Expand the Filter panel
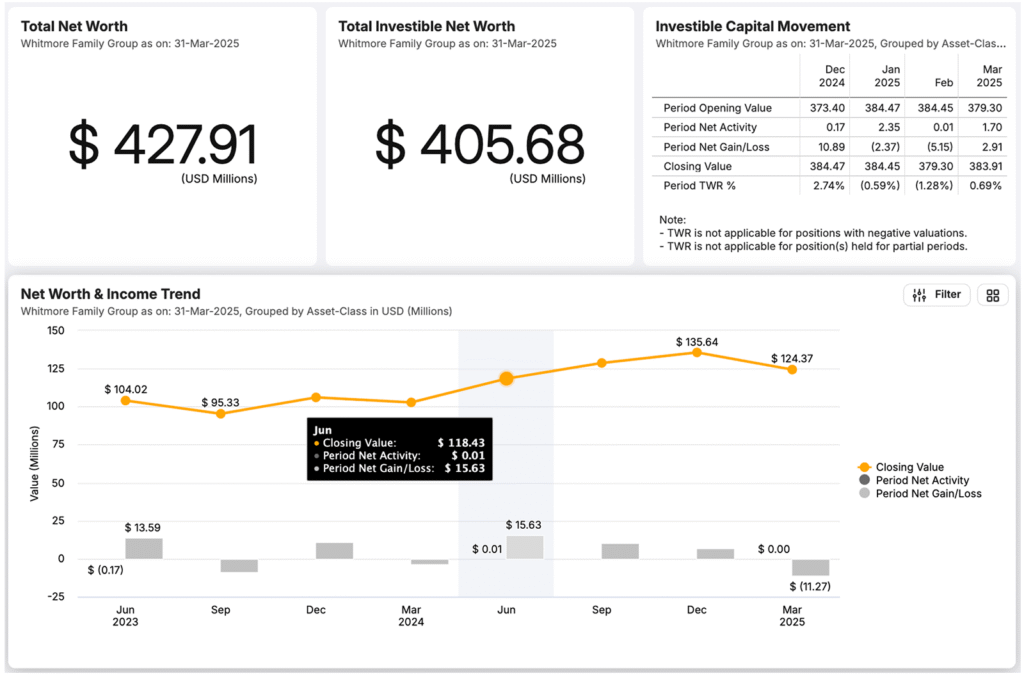 coord(936,294)
